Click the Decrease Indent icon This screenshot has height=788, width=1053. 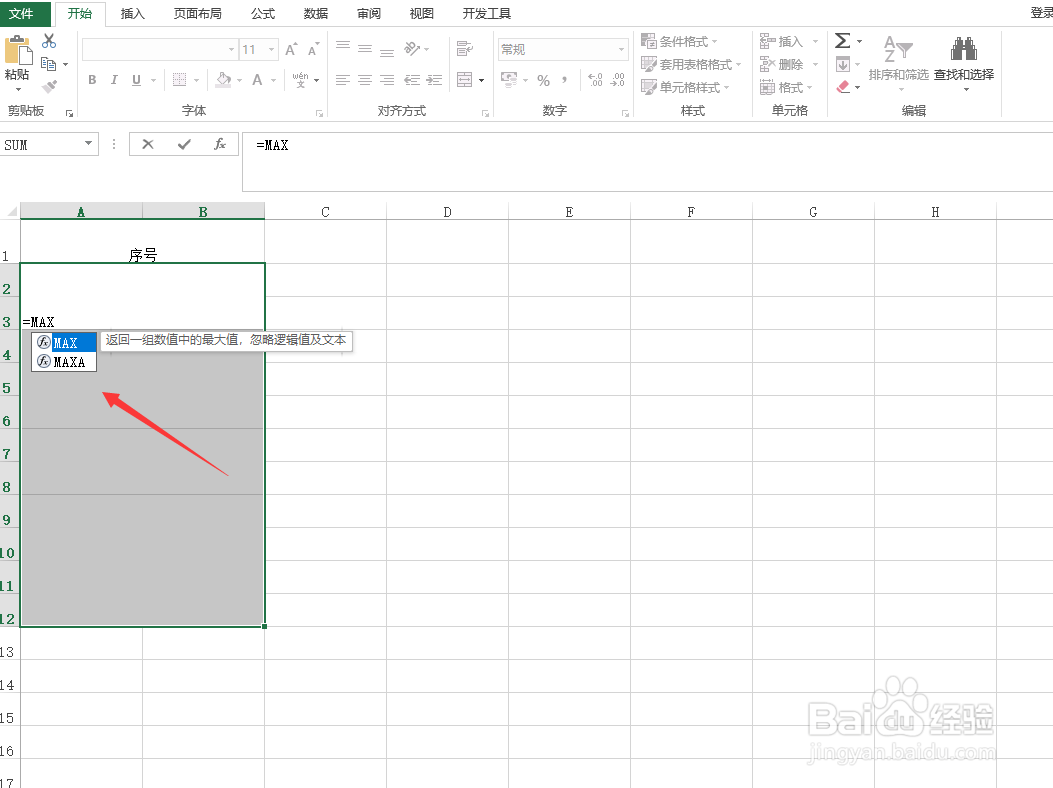[412, 80]
